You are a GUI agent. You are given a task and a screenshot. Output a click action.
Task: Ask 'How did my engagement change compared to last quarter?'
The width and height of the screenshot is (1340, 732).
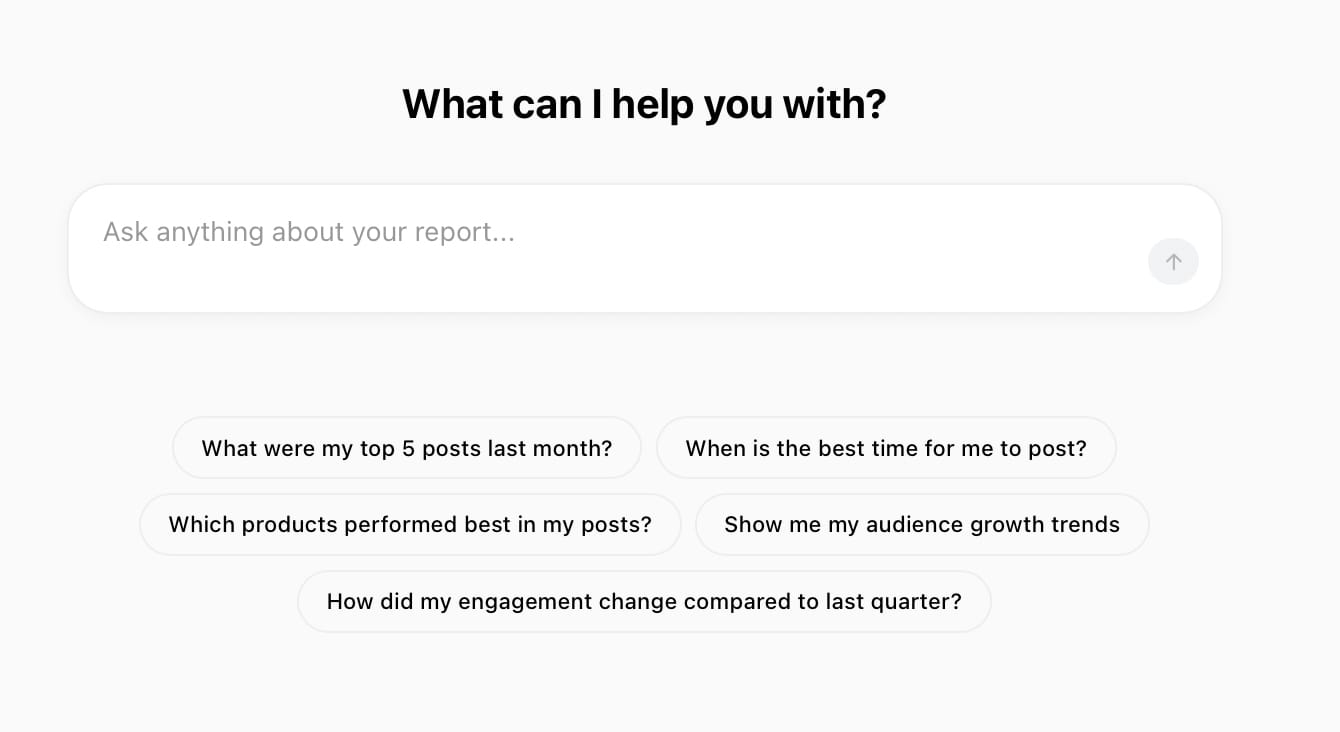pyautogui.click(x=644, y=601)
